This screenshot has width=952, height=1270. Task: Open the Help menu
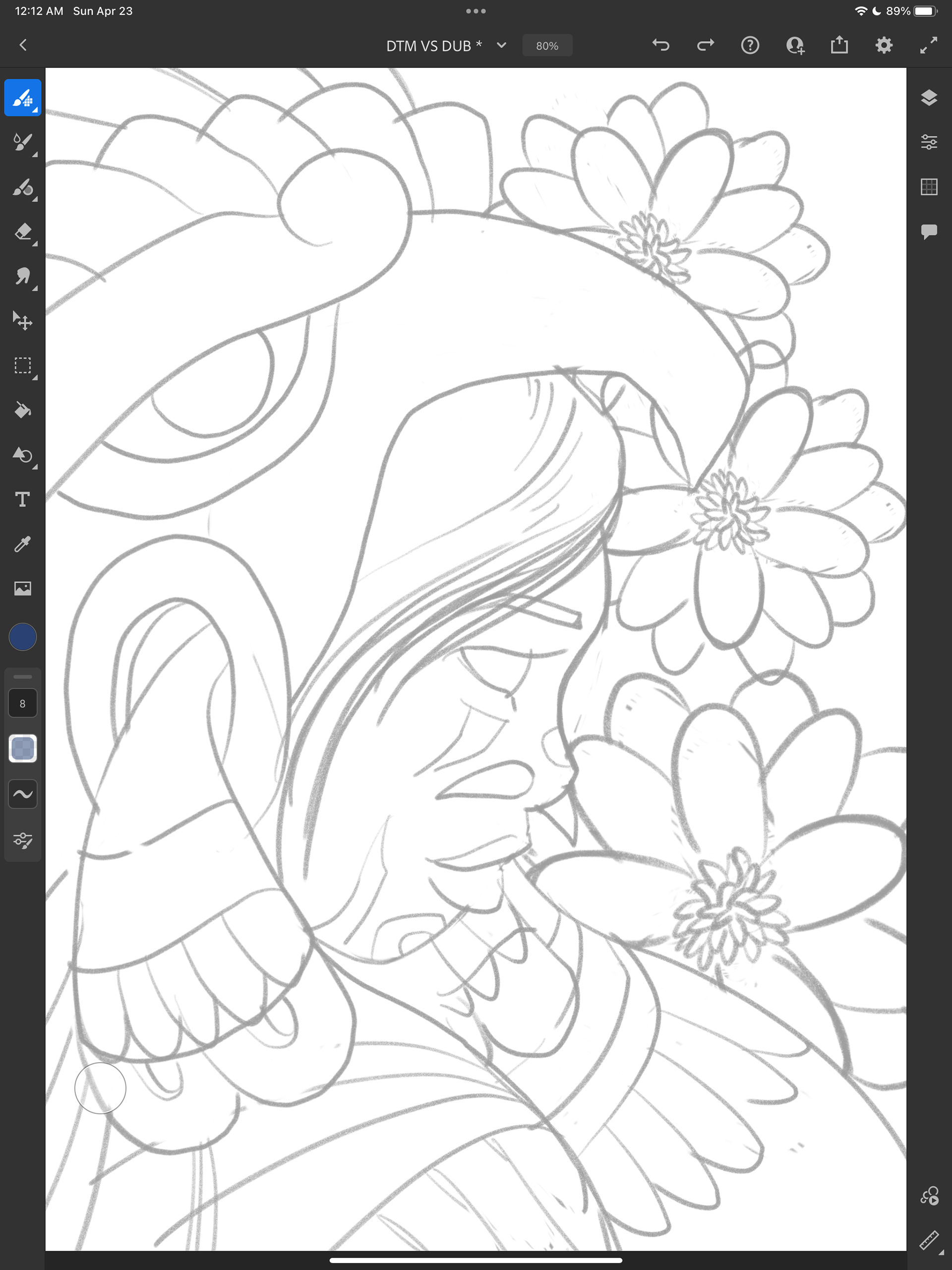(750, 45)
